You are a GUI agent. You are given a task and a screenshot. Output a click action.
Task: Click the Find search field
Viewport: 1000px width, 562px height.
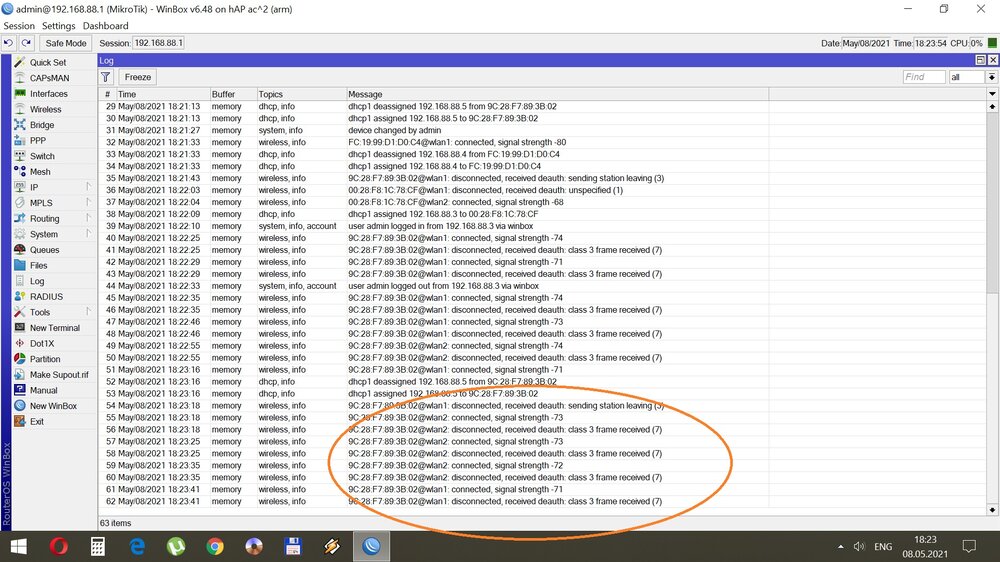click(x=923, y=77)
